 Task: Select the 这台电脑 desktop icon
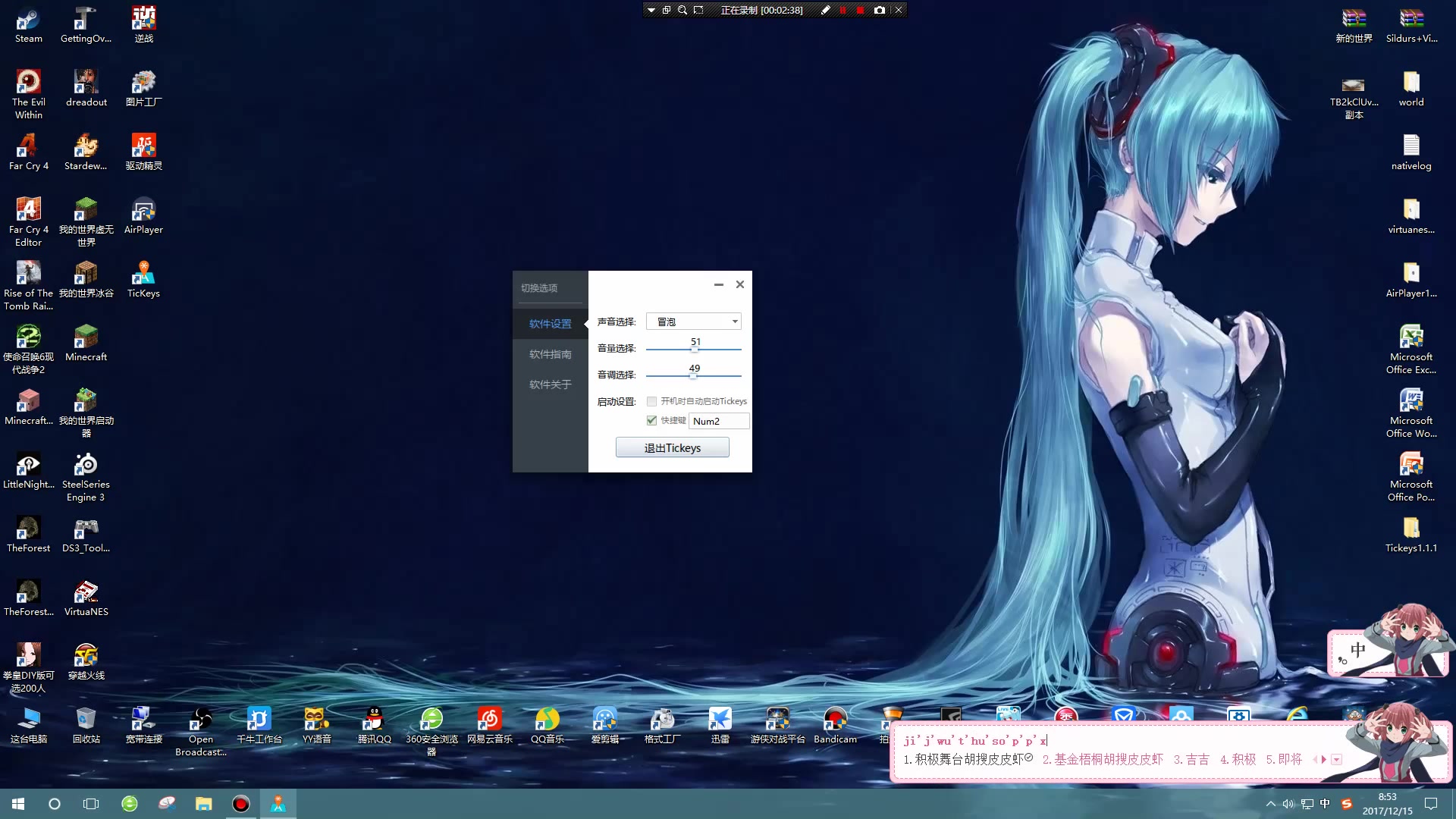click(x=29, y=725)
